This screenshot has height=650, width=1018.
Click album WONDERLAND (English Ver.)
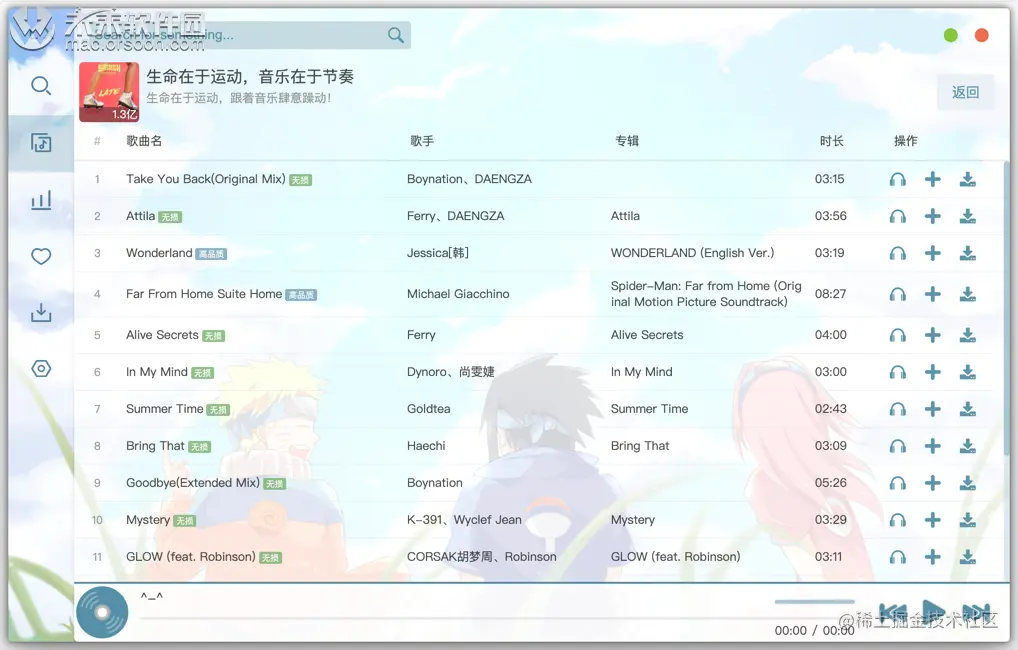(x=692, y=253)
